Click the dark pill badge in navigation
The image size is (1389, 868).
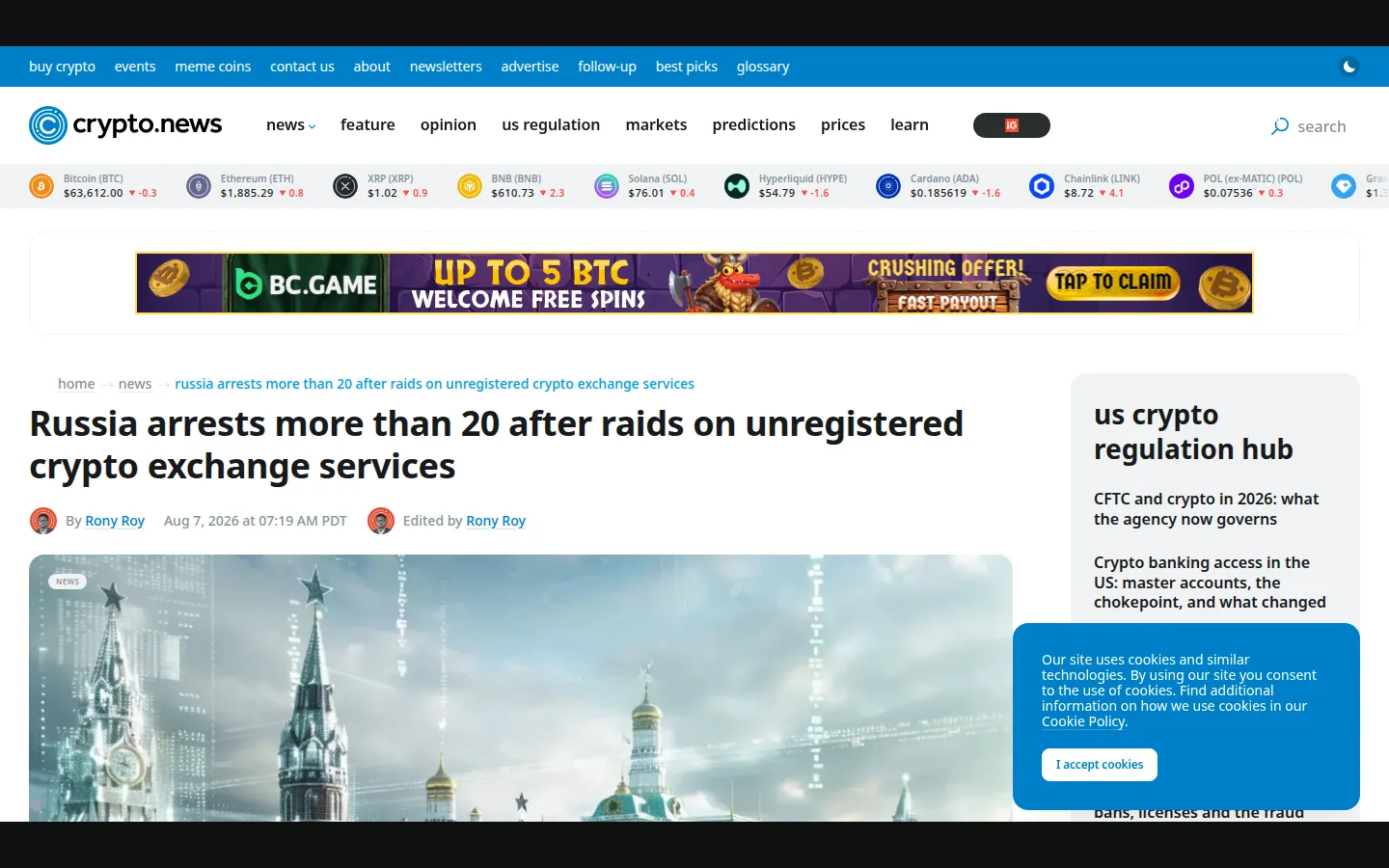(x=1012, y=125)
